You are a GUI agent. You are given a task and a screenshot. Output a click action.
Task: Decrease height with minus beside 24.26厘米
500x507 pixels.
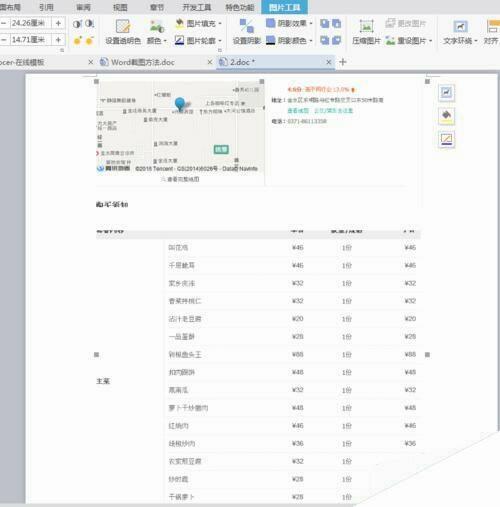click(x=4, y=23)
